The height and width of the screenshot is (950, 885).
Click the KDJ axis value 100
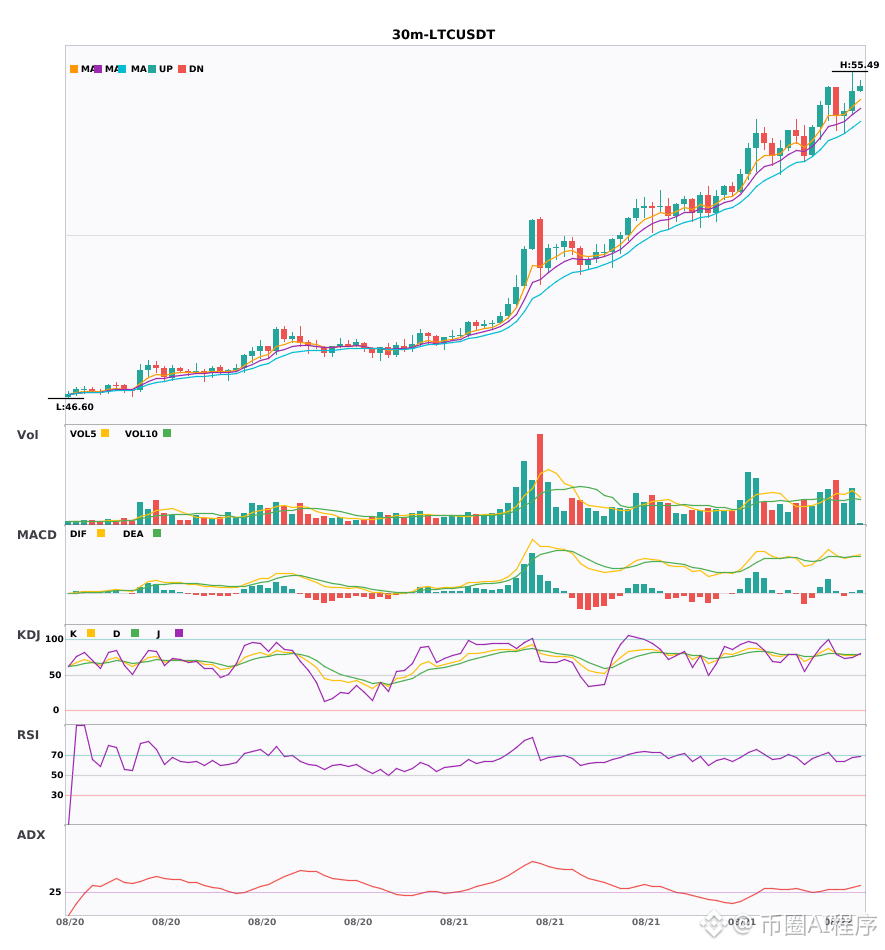click(x=55, y=639)
